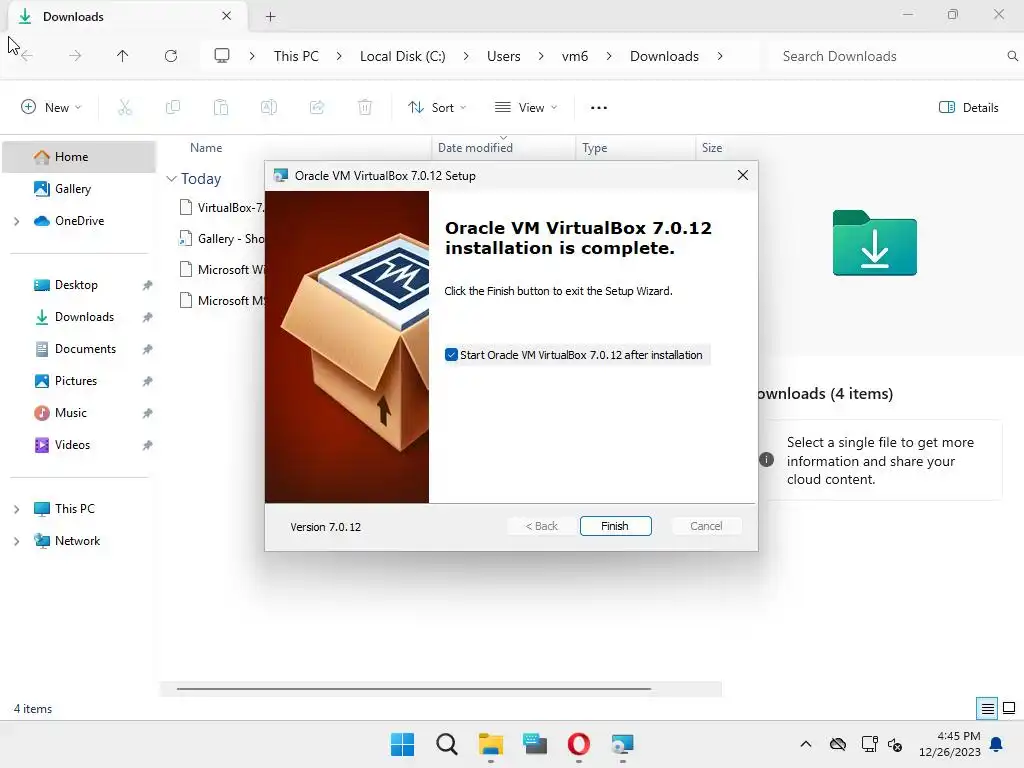Open pinned Desktop folder in sidebar
This screenshot has height=768, width=1024.
coord(76,285)
